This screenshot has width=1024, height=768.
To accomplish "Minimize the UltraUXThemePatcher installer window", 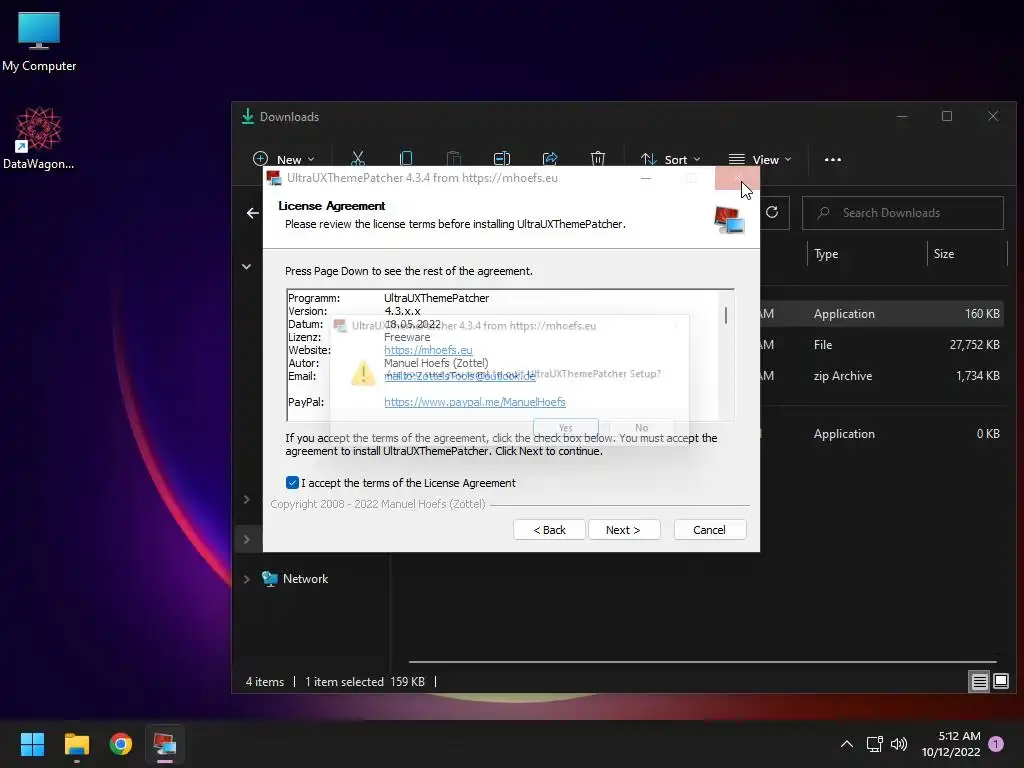I will point(646,178).
